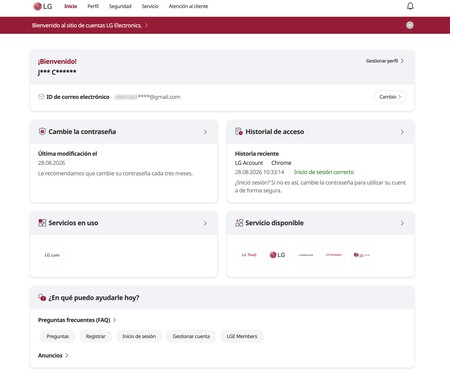450x376 pixels.
Task: Select the LG.com service icon
Action: tap(52, 255)
